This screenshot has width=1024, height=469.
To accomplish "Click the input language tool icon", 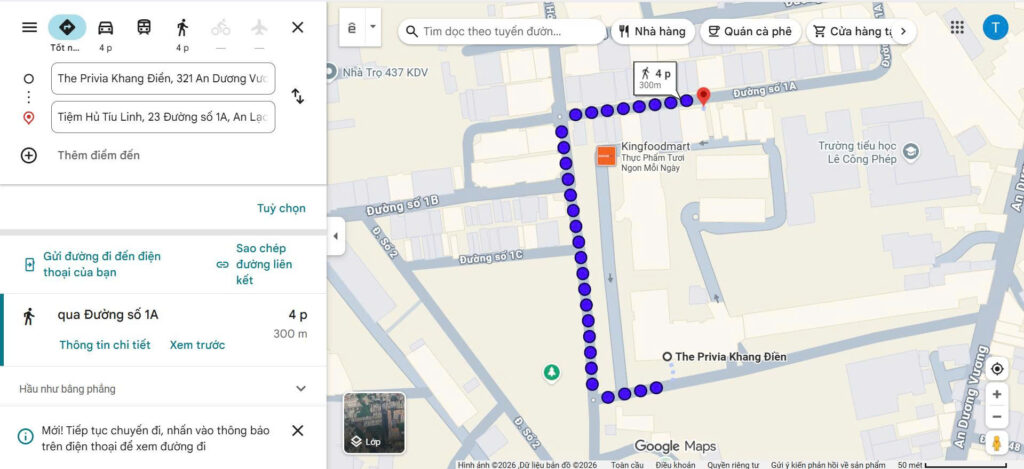I will tap(352, 29).
